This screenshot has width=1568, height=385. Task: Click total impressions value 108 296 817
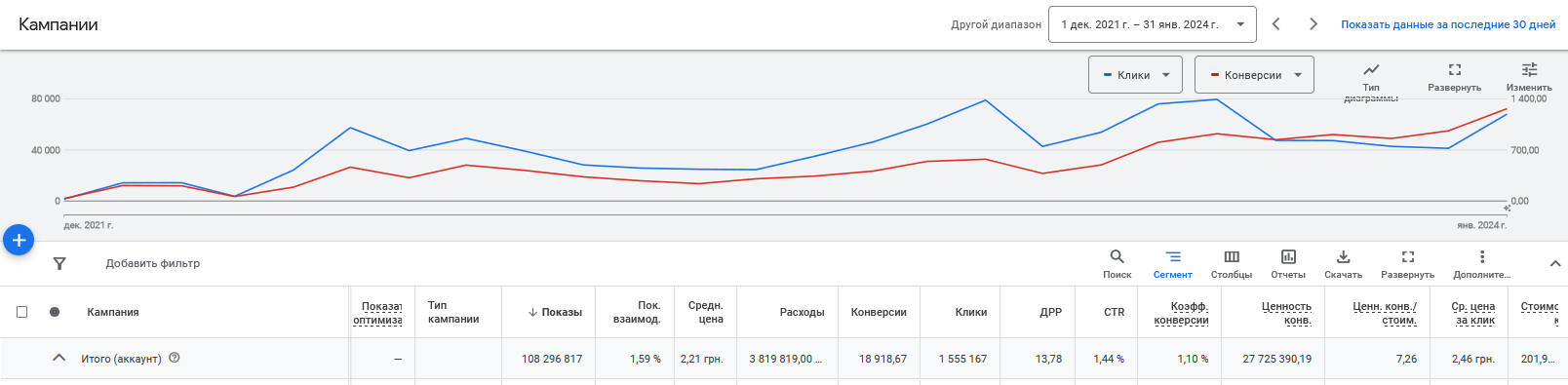coord(552,359)
